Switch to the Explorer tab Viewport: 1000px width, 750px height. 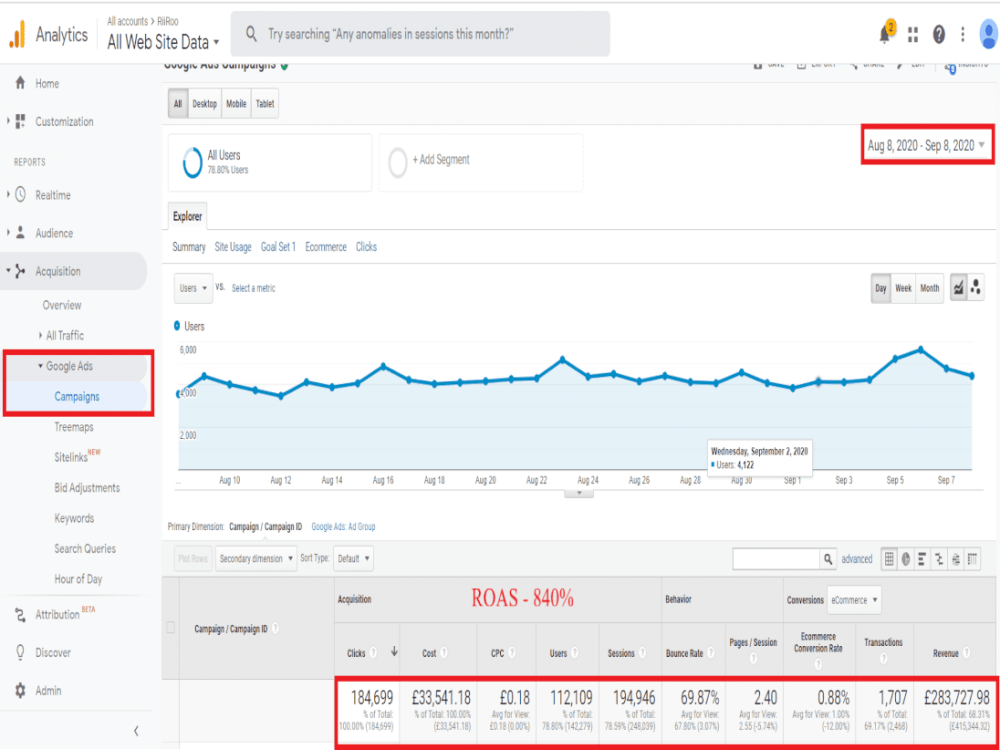(x=188, y=217)
